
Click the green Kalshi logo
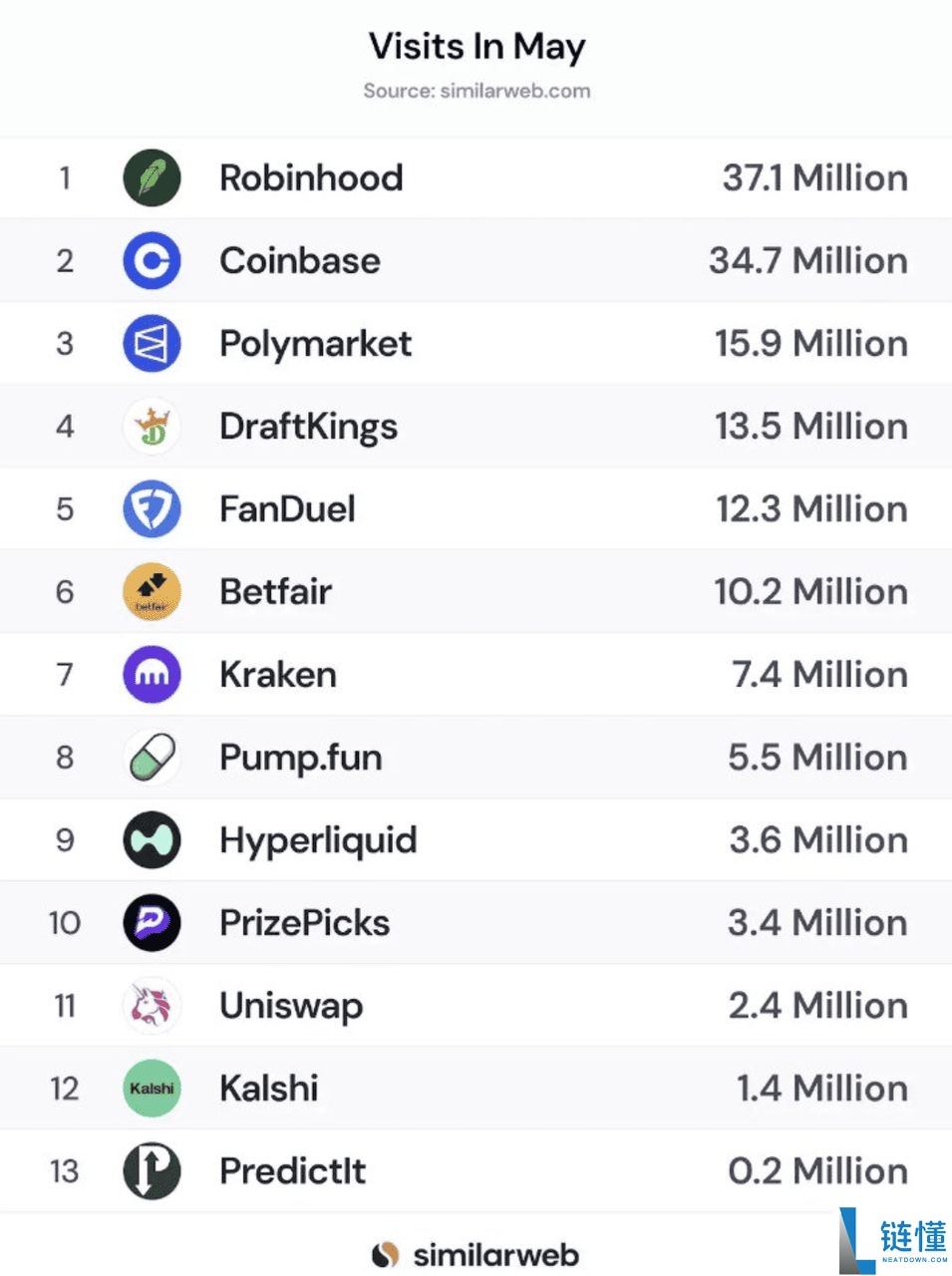152,1089
